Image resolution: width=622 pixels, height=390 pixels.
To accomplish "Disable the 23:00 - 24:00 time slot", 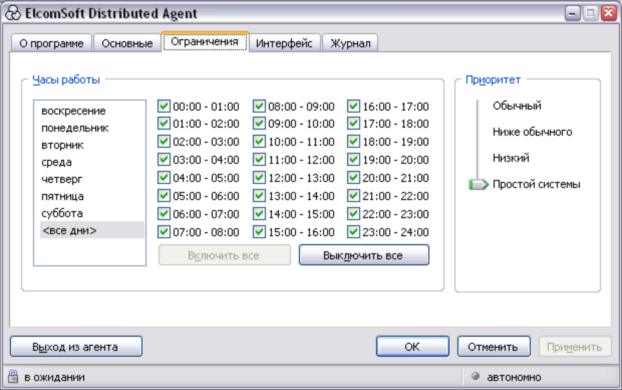I will point(353,232).
